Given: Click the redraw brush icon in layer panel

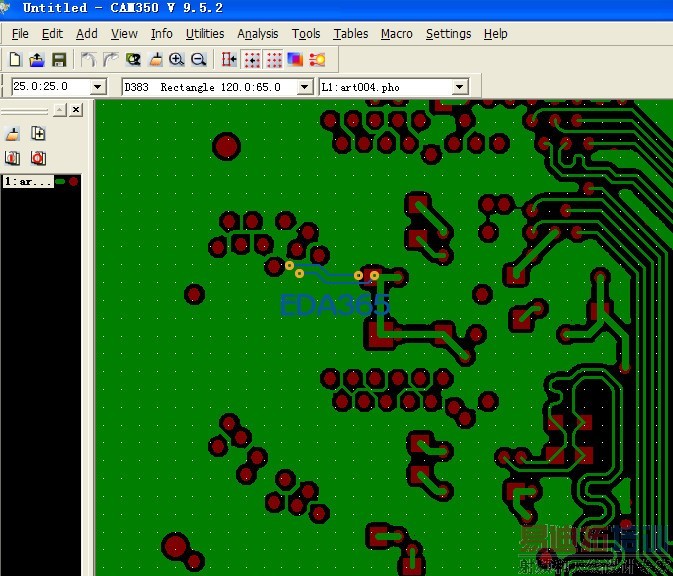Looking at the screenshot, I should click(12, 134).
